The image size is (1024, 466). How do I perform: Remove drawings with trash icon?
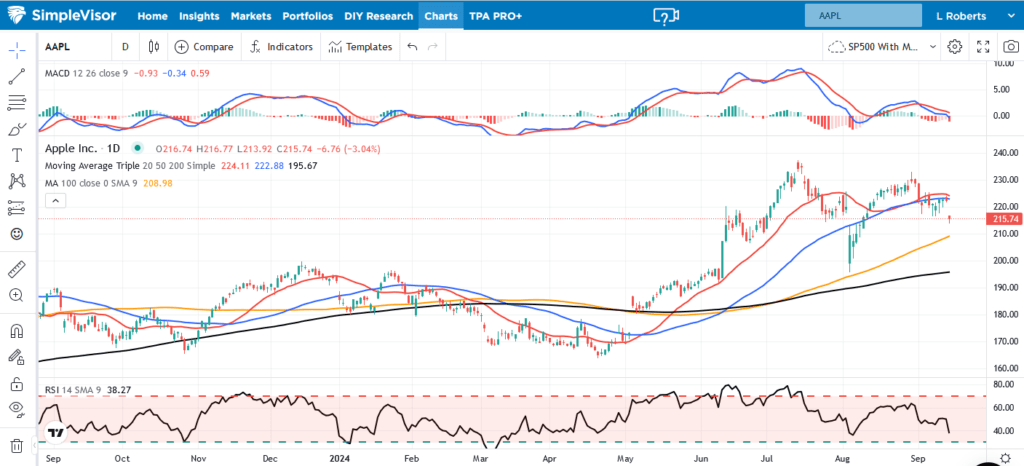tap(17, 446)
